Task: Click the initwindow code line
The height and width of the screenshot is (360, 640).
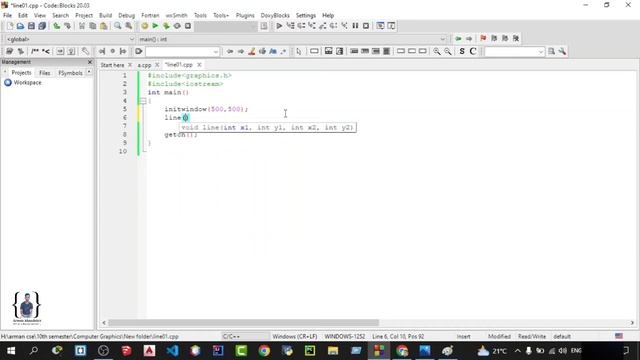Action: tap(206, 109)
